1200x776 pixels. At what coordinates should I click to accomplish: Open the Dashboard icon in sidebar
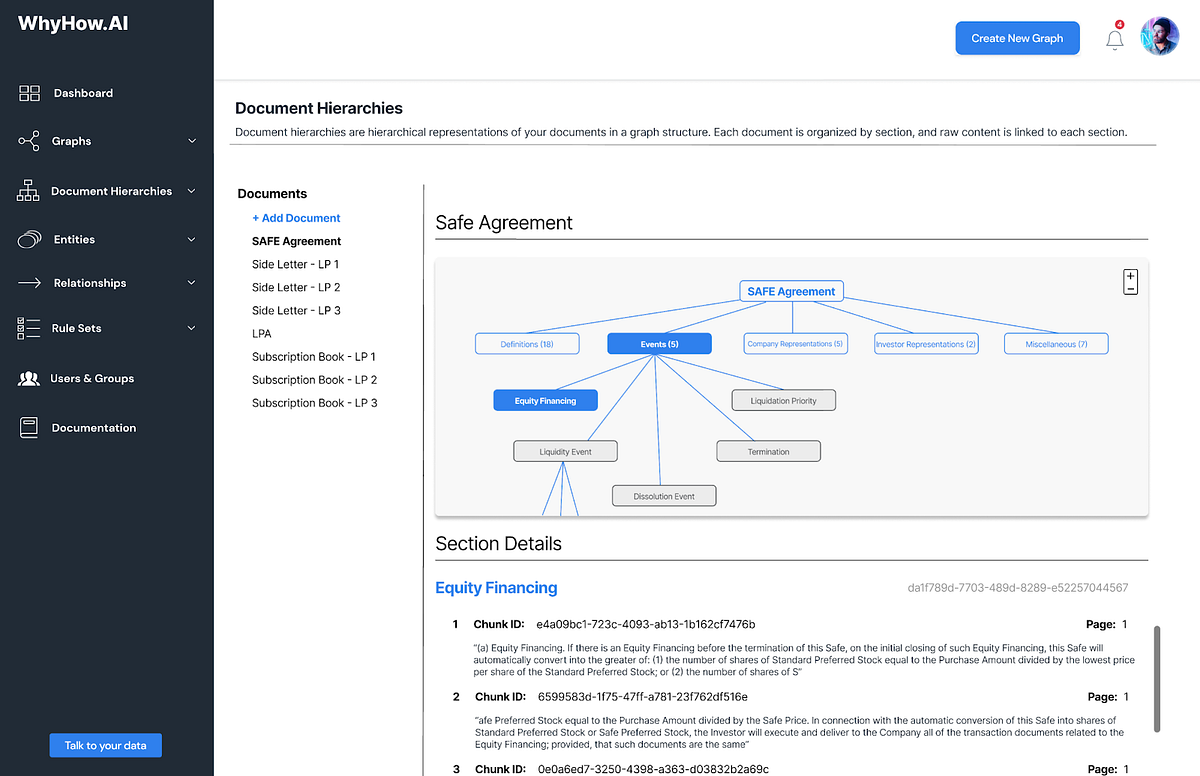pos(28,92)
